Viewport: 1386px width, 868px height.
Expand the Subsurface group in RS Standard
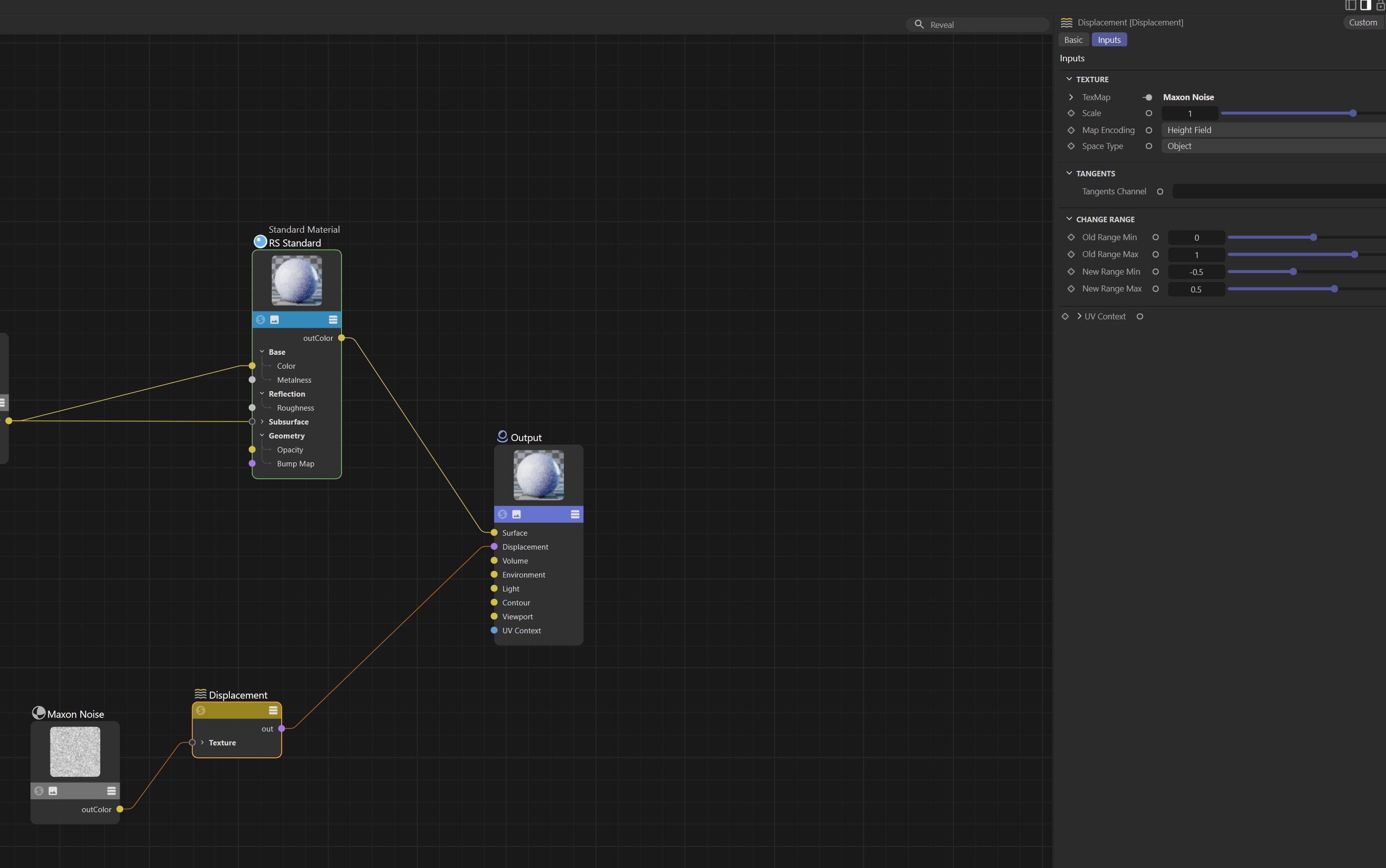point(262,422)
